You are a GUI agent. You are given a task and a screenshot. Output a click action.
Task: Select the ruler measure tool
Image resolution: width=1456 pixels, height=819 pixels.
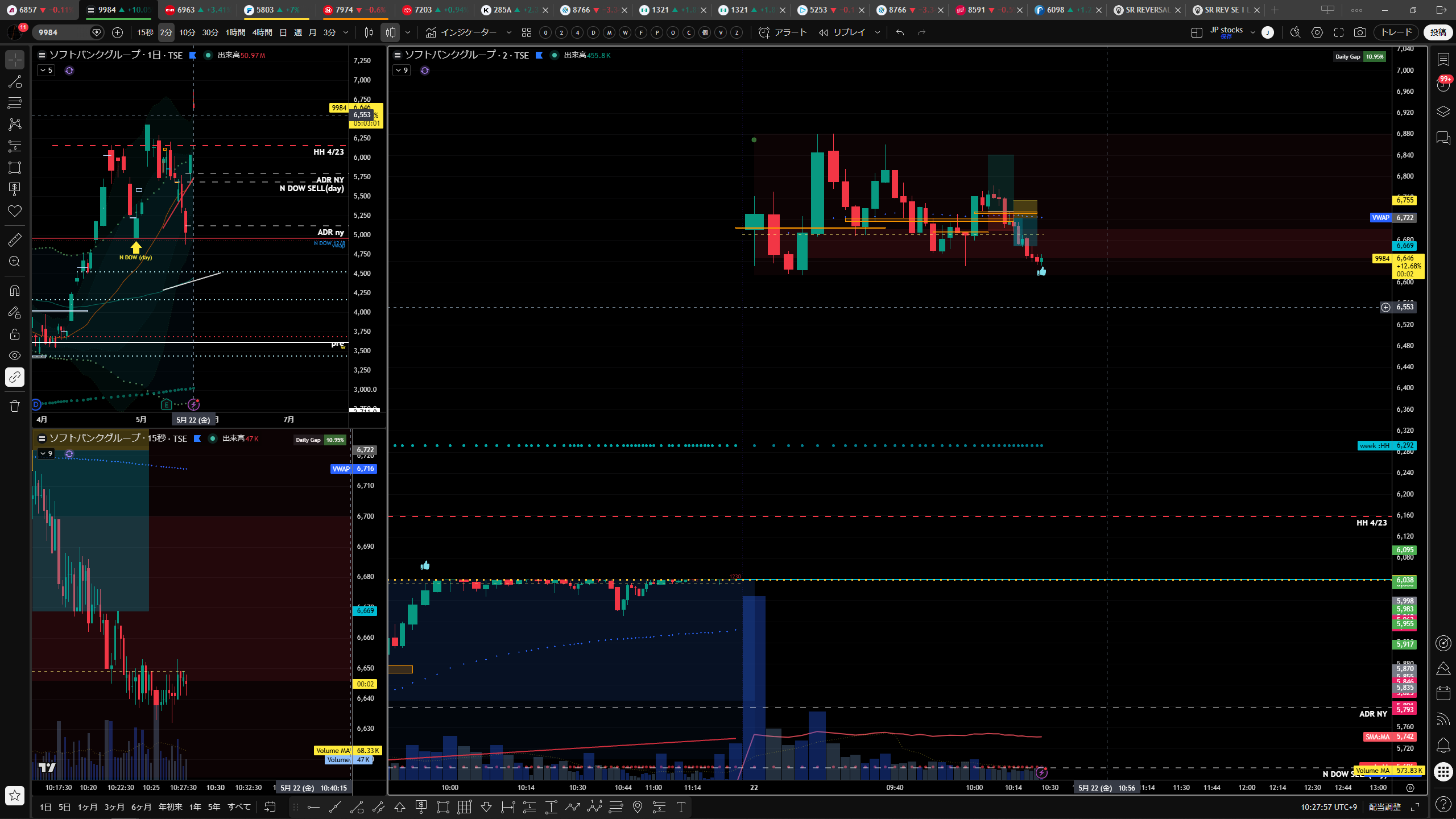[15, 240]
